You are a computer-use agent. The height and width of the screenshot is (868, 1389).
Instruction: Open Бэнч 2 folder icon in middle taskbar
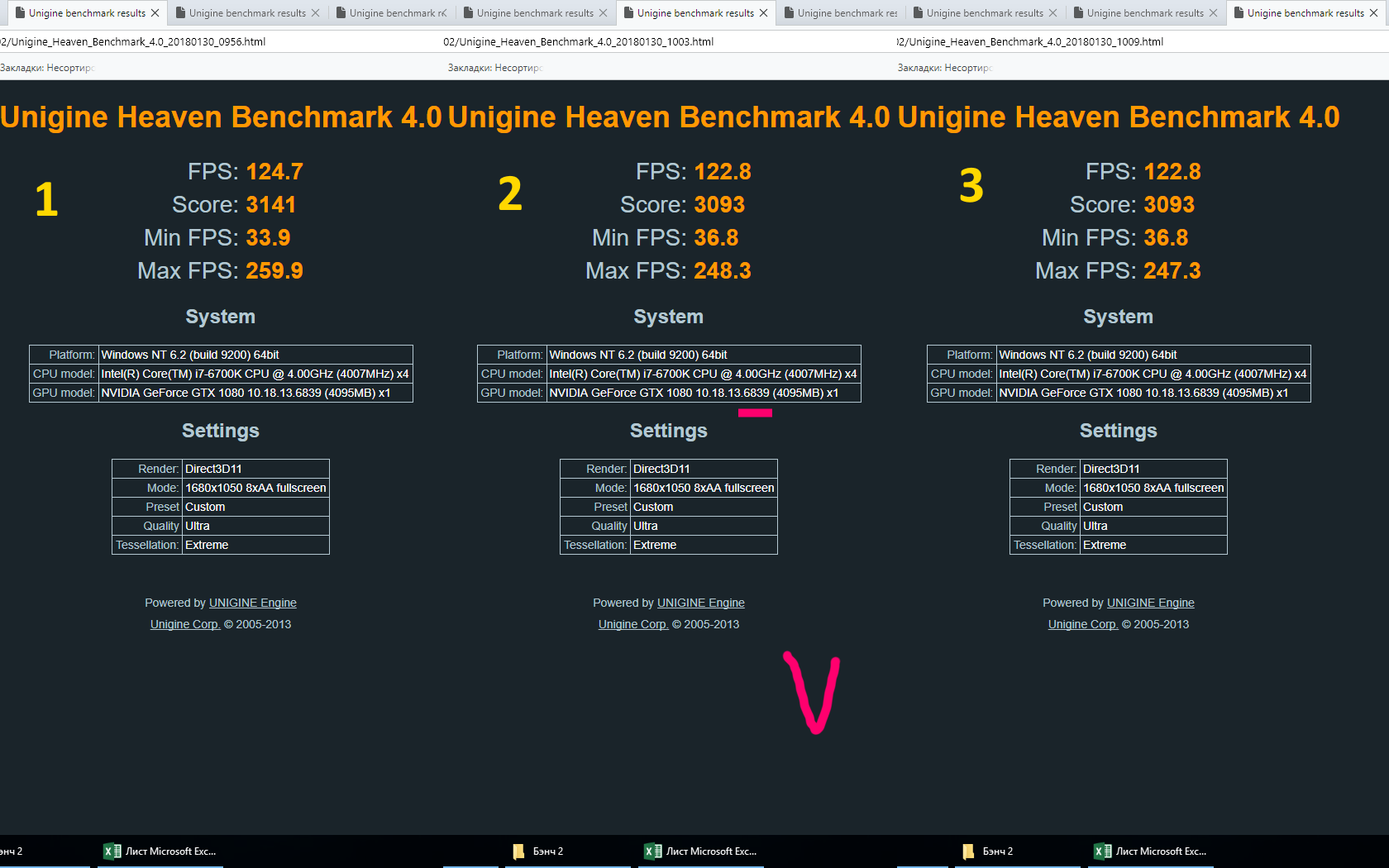click(x=518, y=851)
